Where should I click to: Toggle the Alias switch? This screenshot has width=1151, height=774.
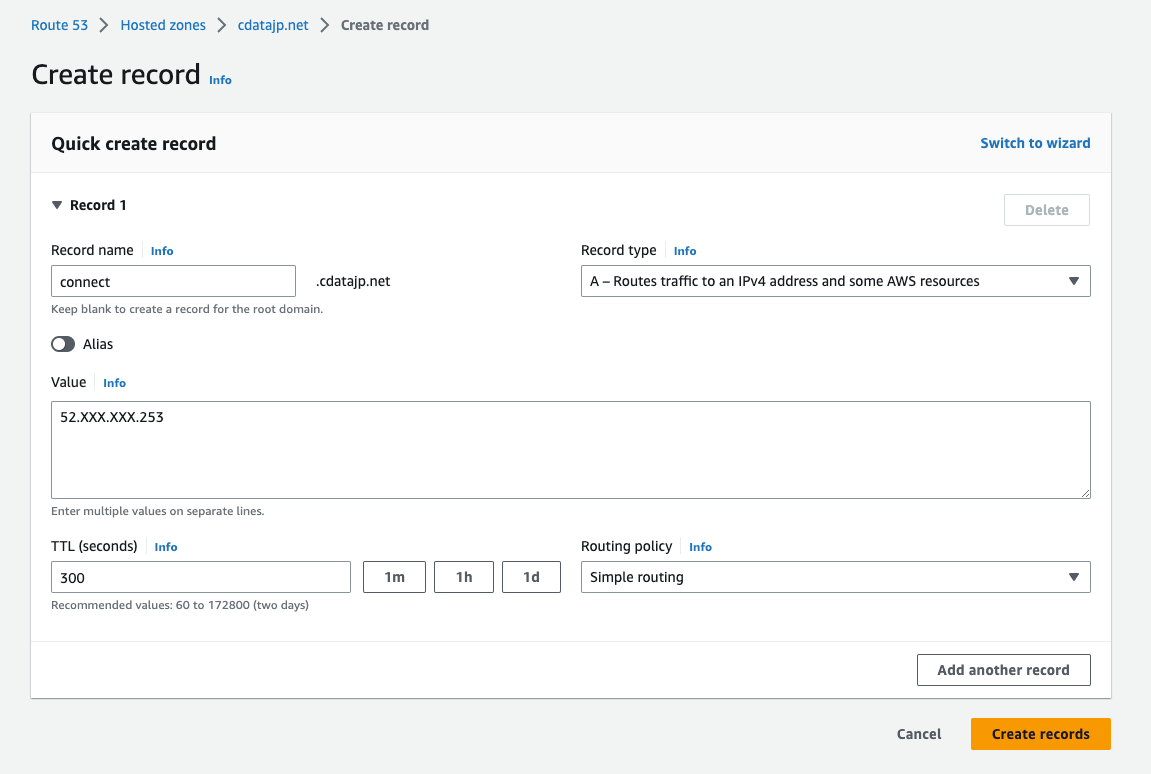[63, 344]
